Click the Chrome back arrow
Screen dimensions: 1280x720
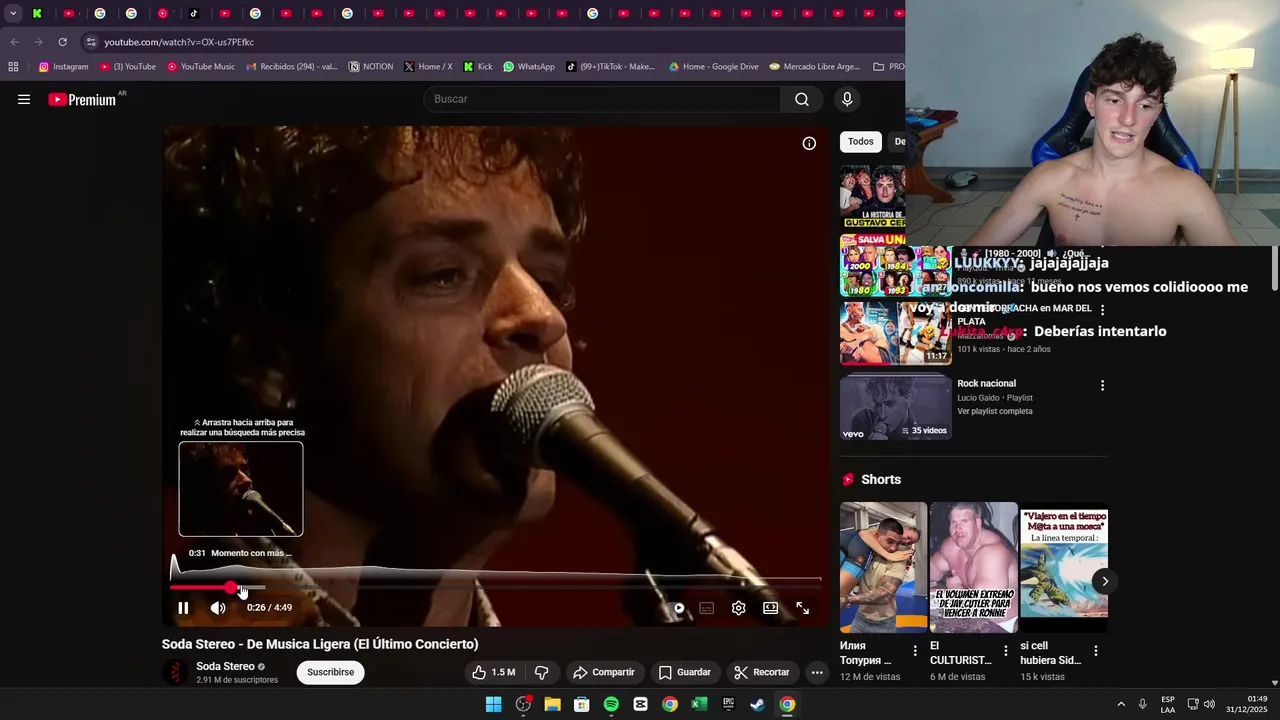click(x=14, y=42)
